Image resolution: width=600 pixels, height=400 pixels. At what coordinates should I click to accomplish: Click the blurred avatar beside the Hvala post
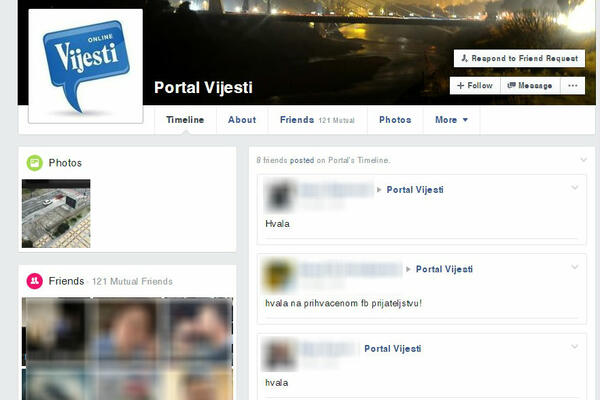click(279, 196)
